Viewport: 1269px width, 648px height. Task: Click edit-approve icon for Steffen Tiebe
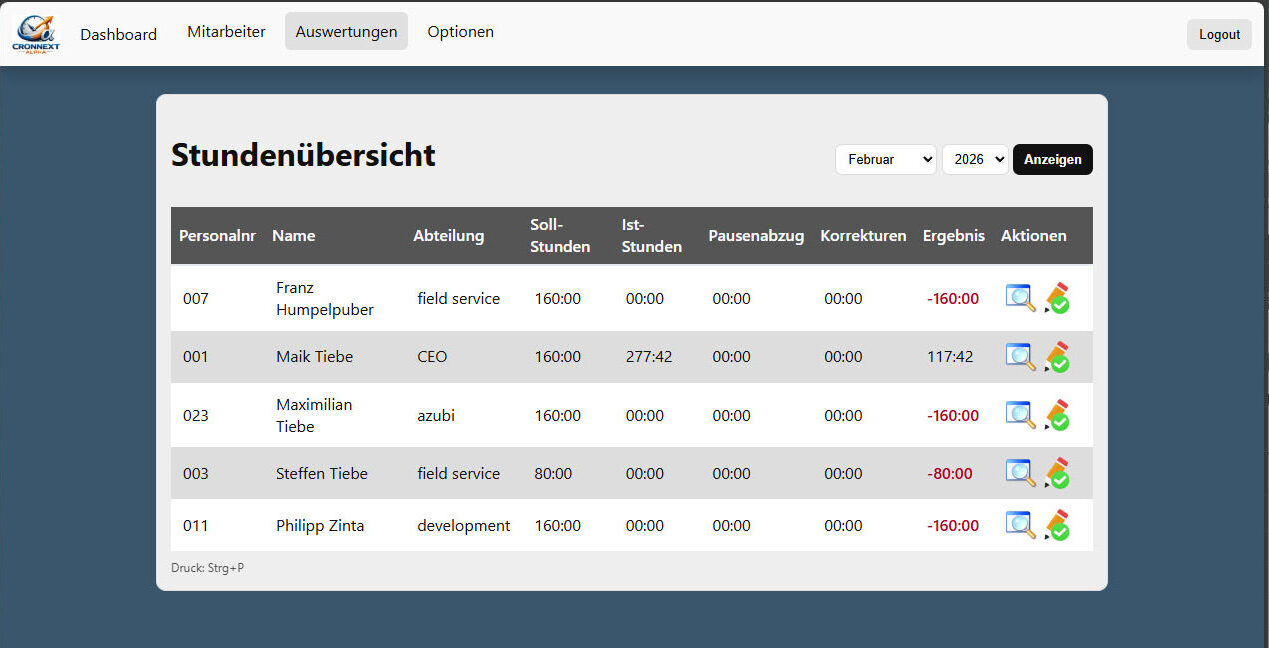click(x=1057, y=473)
